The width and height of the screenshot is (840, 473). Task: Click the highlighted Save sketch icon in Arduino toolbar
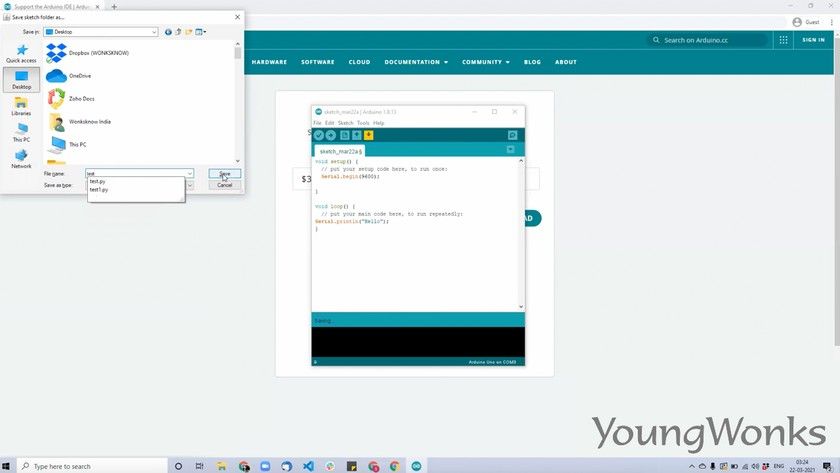pos(369,135)
